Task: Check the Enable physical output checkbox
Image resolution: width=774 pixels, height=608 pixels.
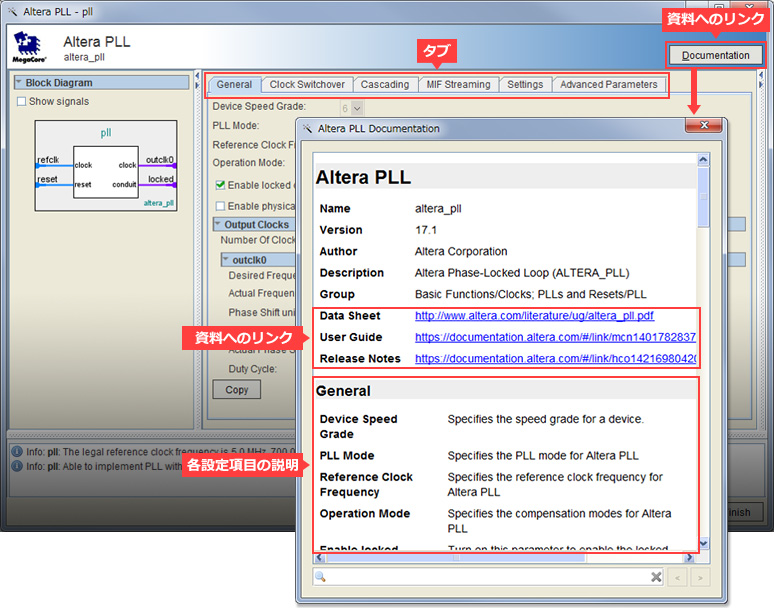Action: pos(220,206)
